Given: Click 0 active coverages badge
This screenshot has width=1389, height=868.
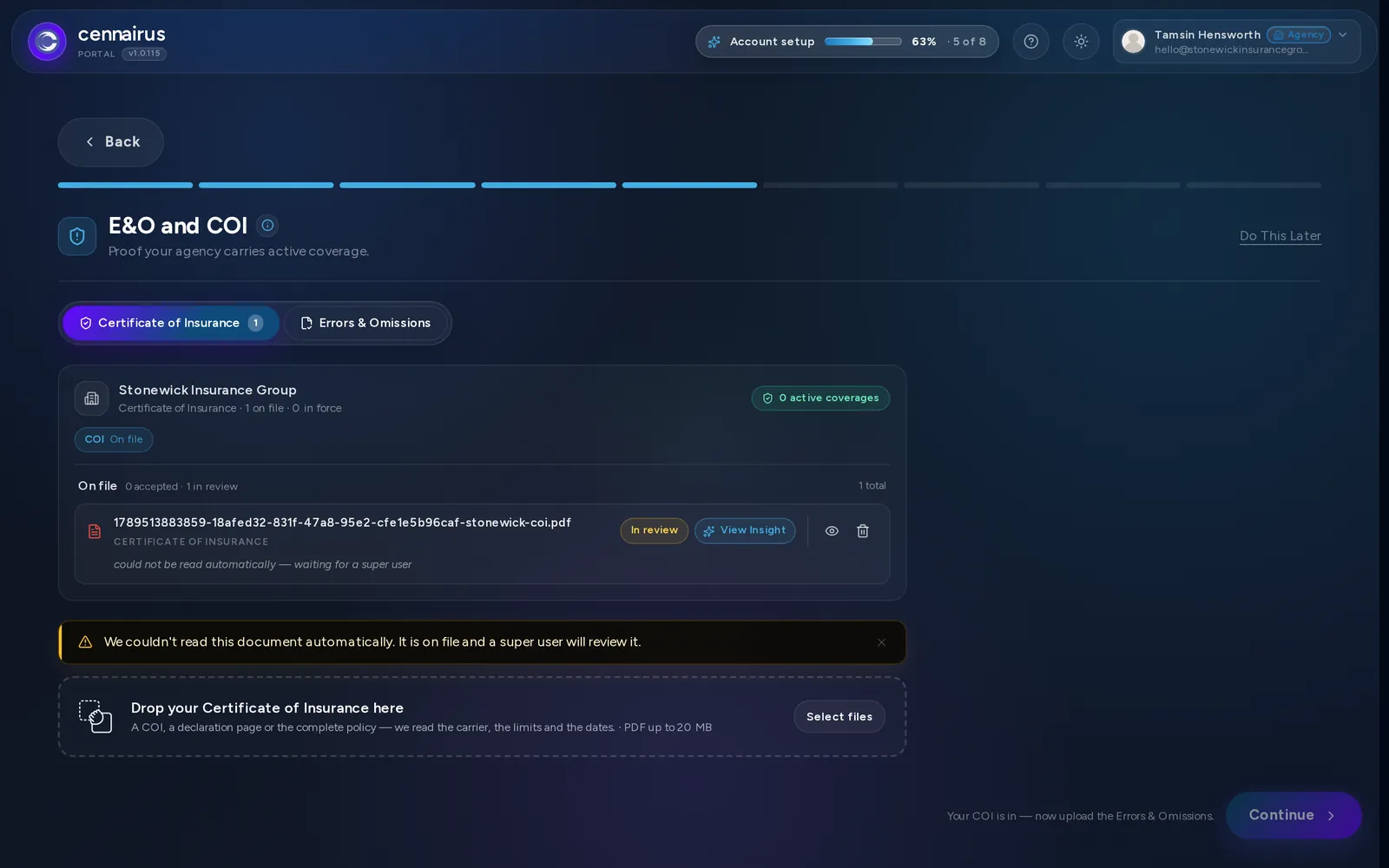Looking at the screenshot, I should point(820,398).
